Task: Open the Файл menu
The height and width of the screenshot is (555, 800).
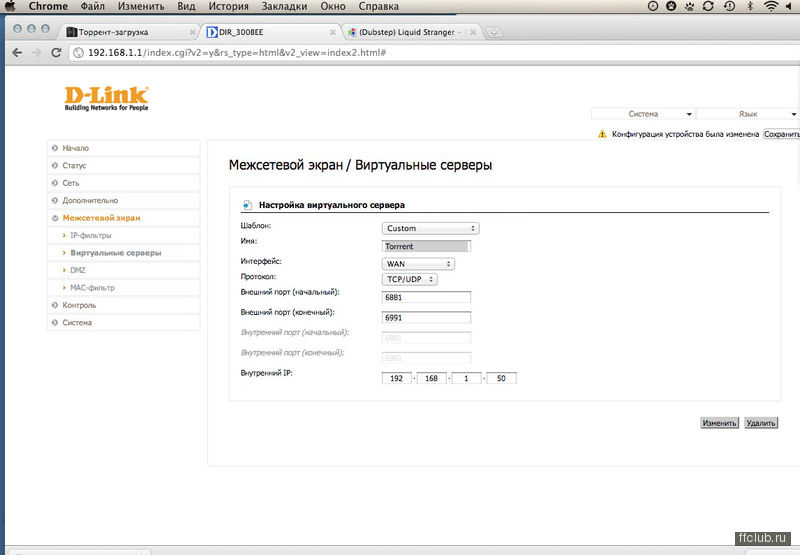Action: coord(92,6)
